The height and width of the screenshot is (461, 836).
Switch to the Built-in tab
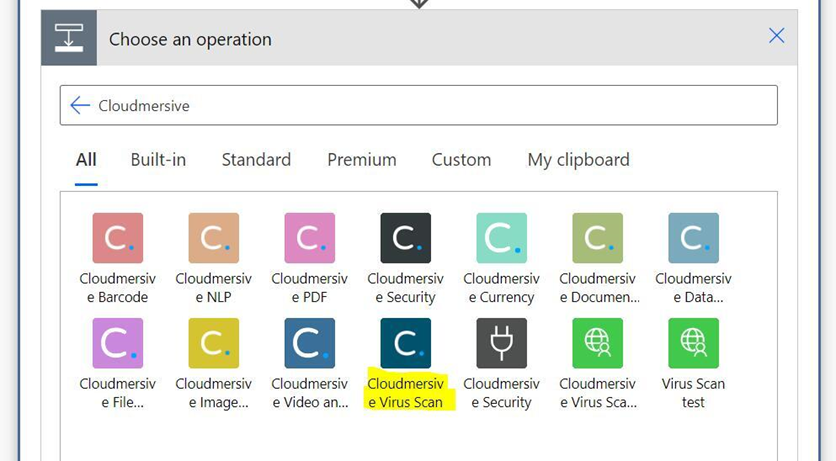point(158,159)
